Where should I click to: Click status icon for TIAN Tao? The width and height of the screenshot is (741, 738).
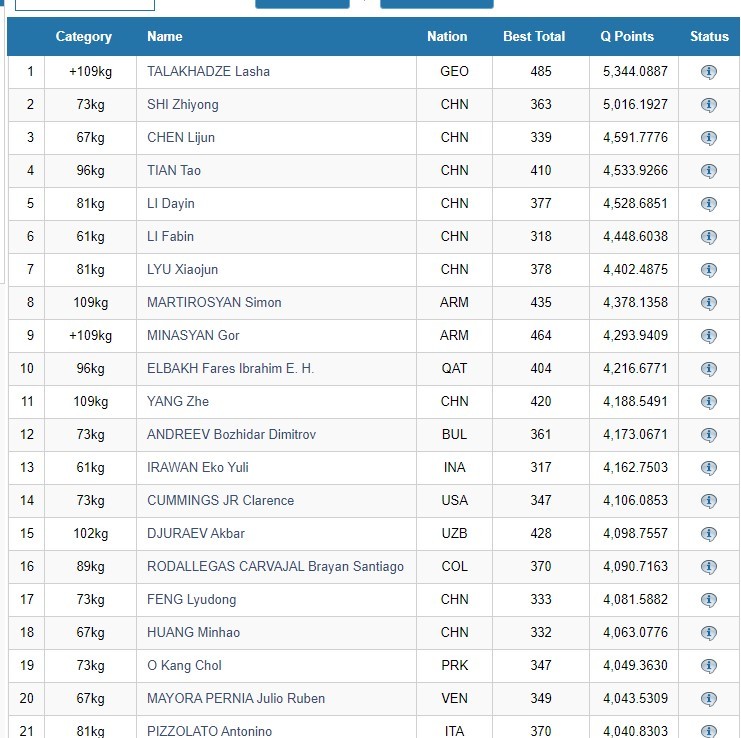709,171
